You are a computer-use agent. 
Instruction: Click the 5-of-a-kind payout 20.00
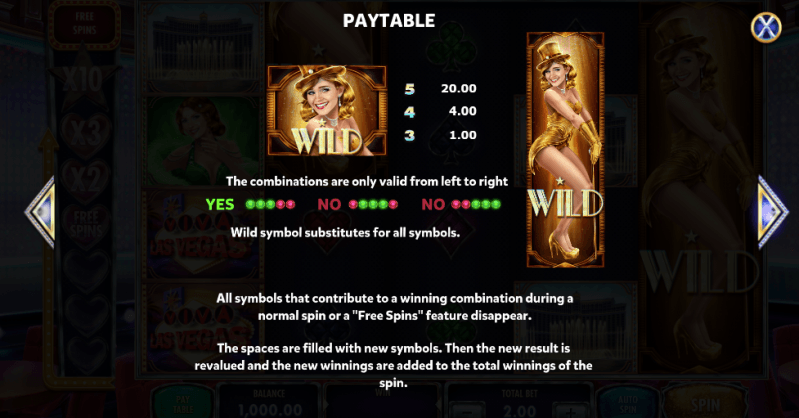pyautogui.click(x=459, y=88)
